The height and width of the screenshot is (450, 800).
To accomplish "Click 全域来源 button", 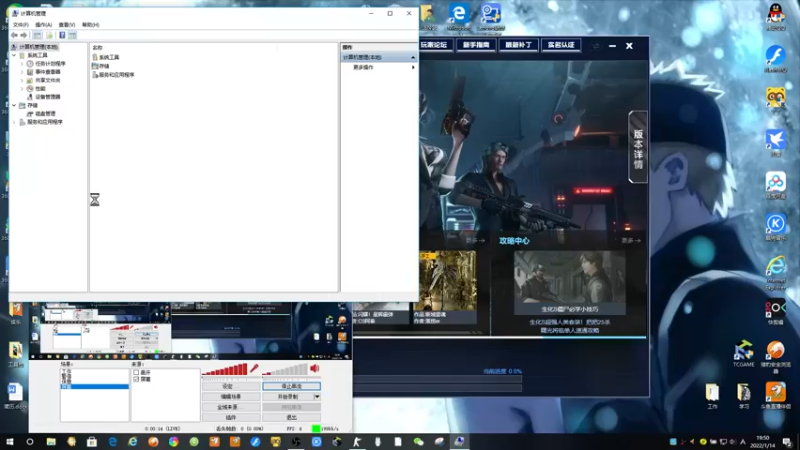I will point(231,407).
